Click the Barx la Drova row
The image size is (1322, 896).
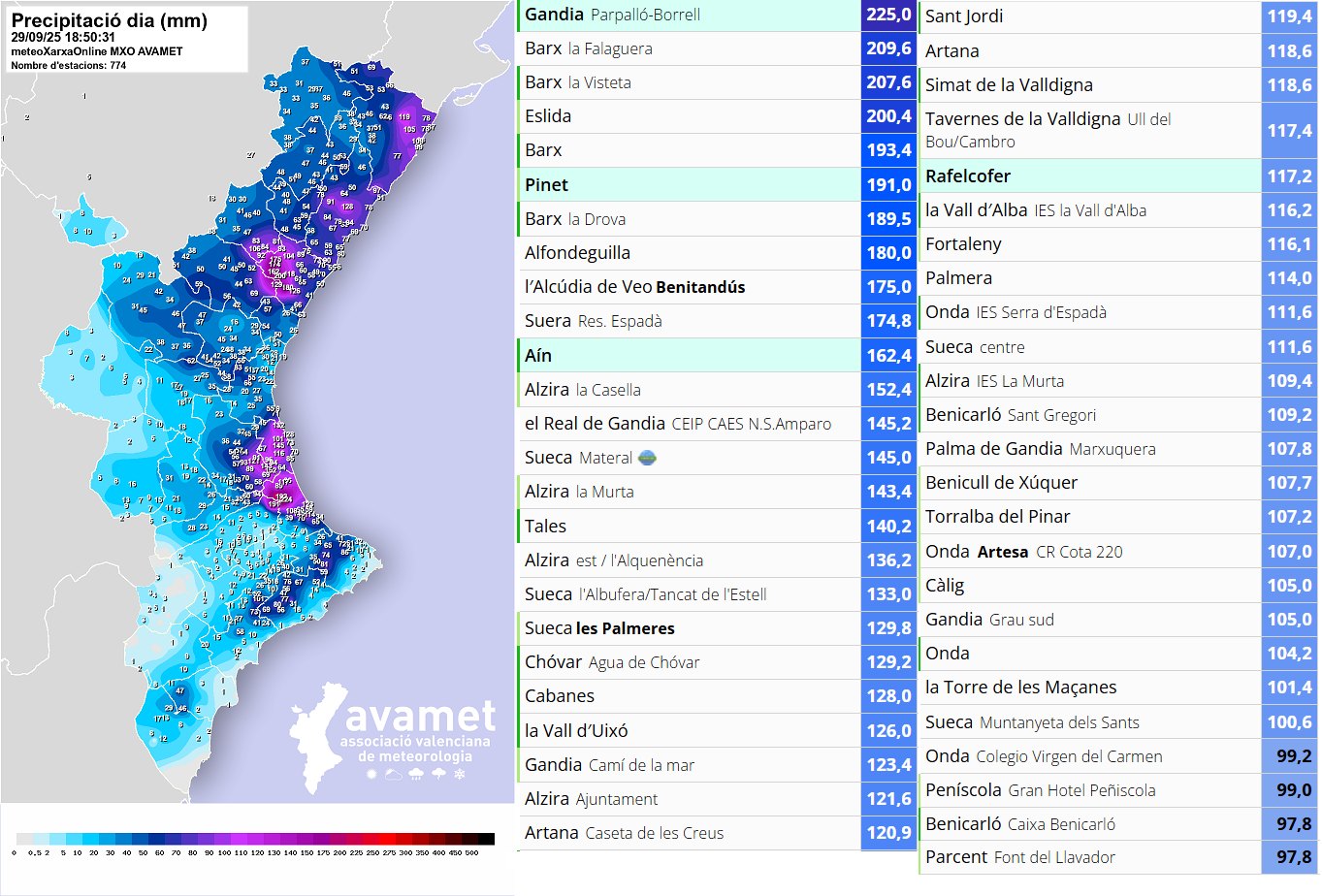point(716,219)
